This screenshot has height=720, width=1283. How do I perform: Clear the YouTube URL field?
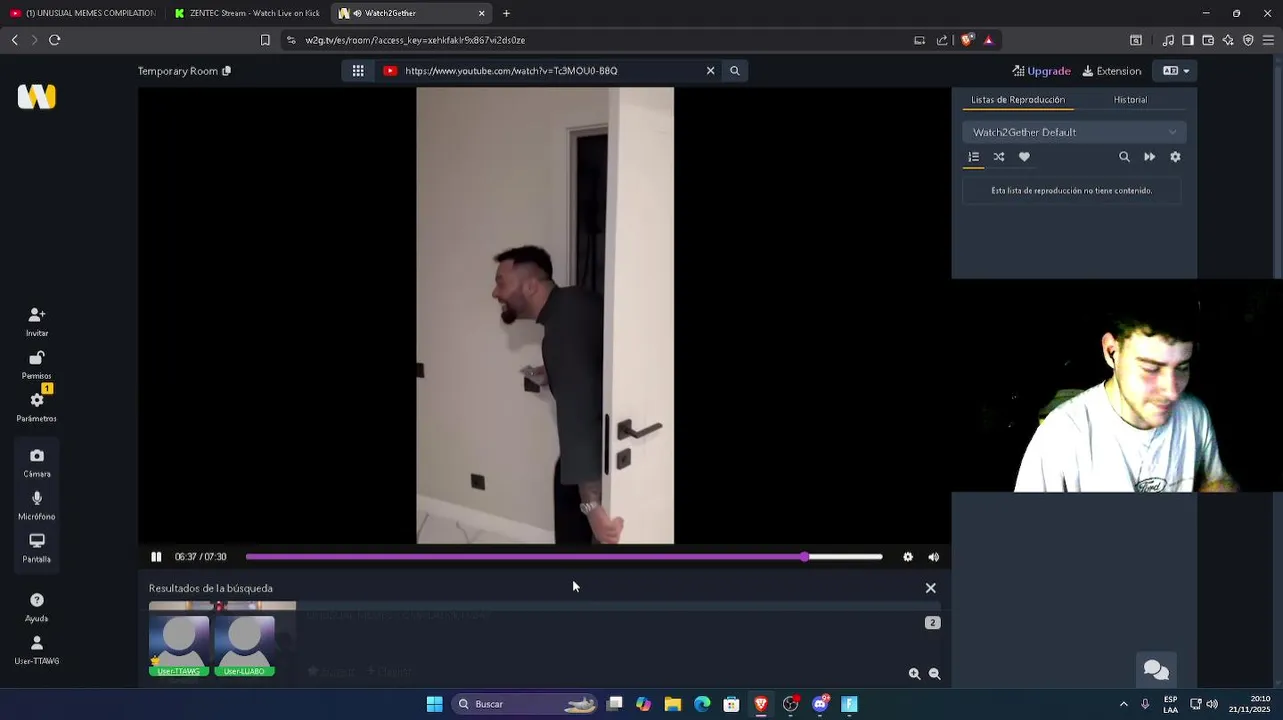tap(711, 71)
